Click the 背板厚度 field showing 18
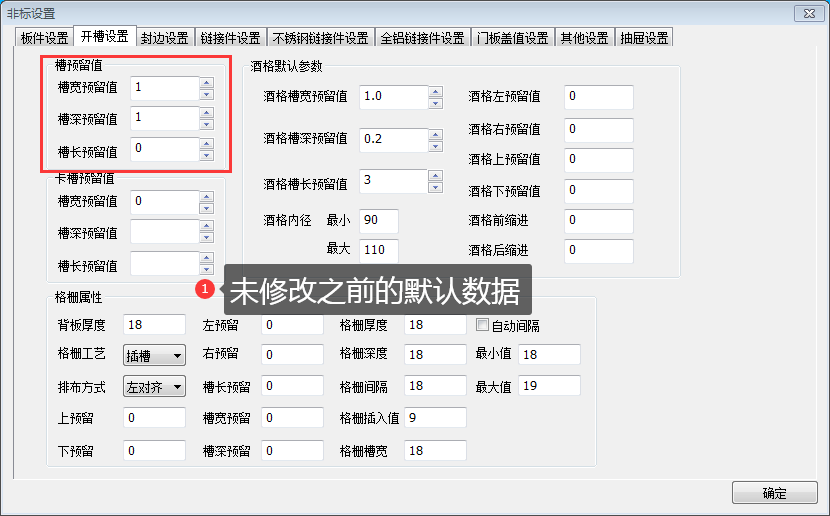 155,324
